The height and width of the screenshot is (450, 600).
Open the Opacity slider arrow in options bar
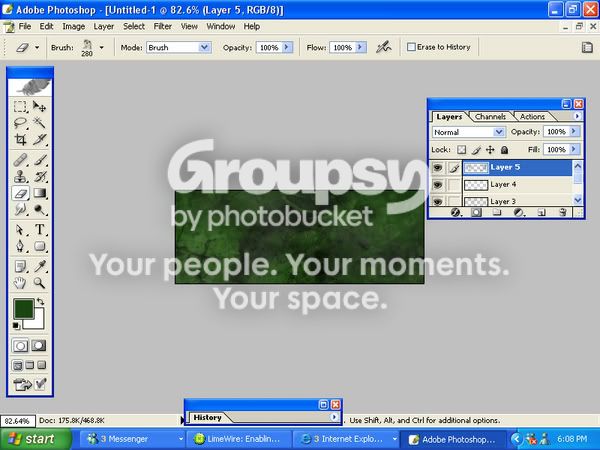[x=287, y=47]
